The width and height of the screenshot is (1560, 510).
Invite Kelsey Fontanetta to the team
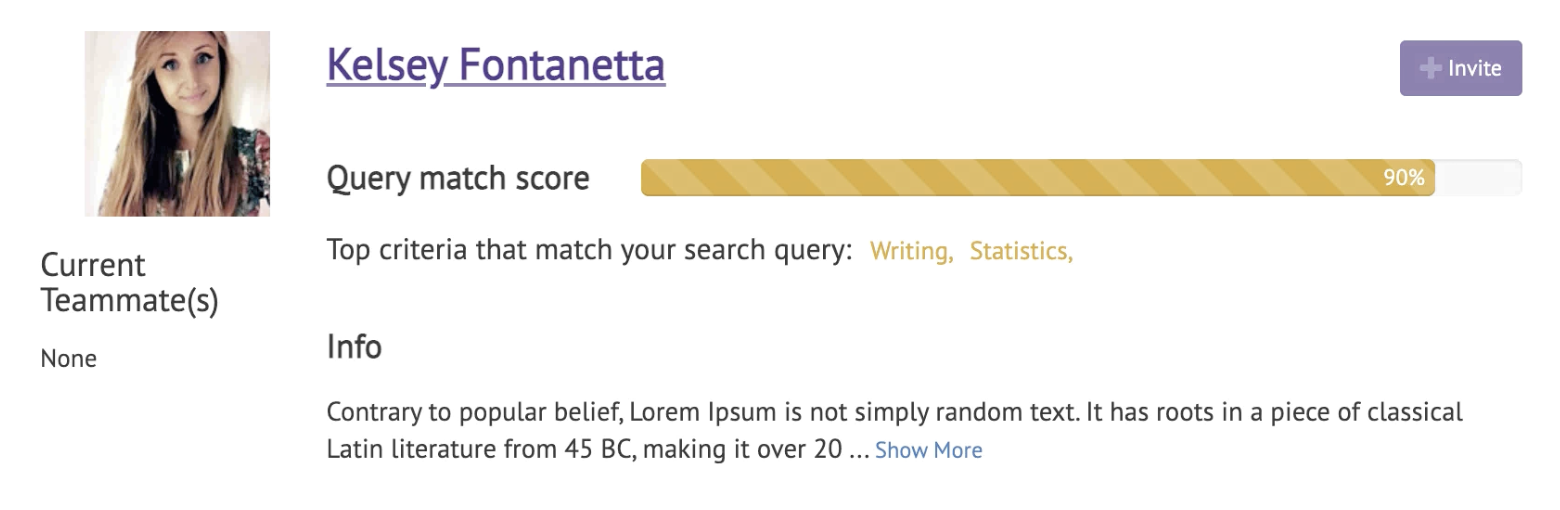(1461, 68)
